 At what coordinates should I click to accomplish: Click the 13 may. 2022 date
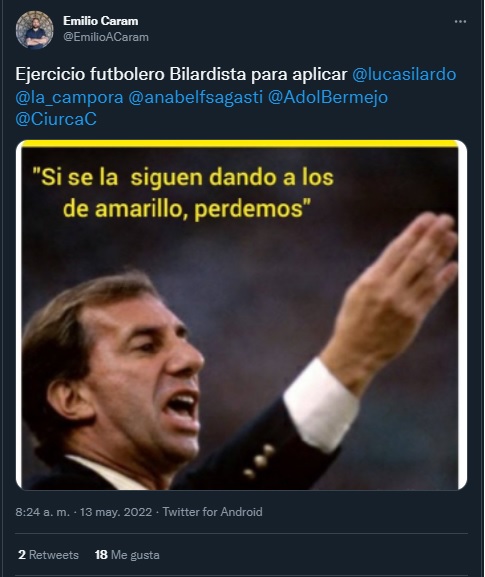pos(116,512)
